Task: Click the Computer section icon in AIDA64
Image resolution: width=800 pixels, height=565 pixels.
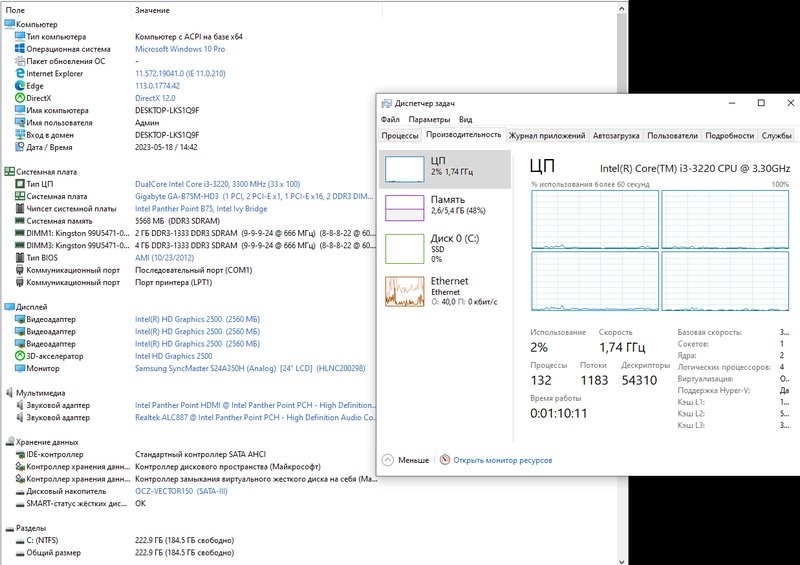Action: click(x=9, y=24)
